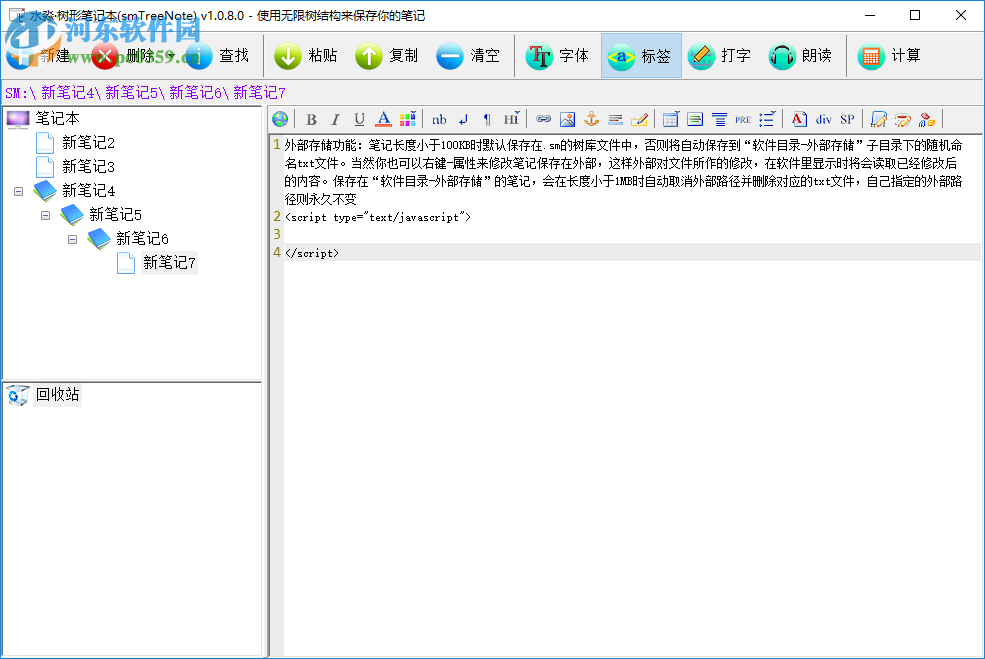
Task: Insert a div tag
Action: point(823,119)
